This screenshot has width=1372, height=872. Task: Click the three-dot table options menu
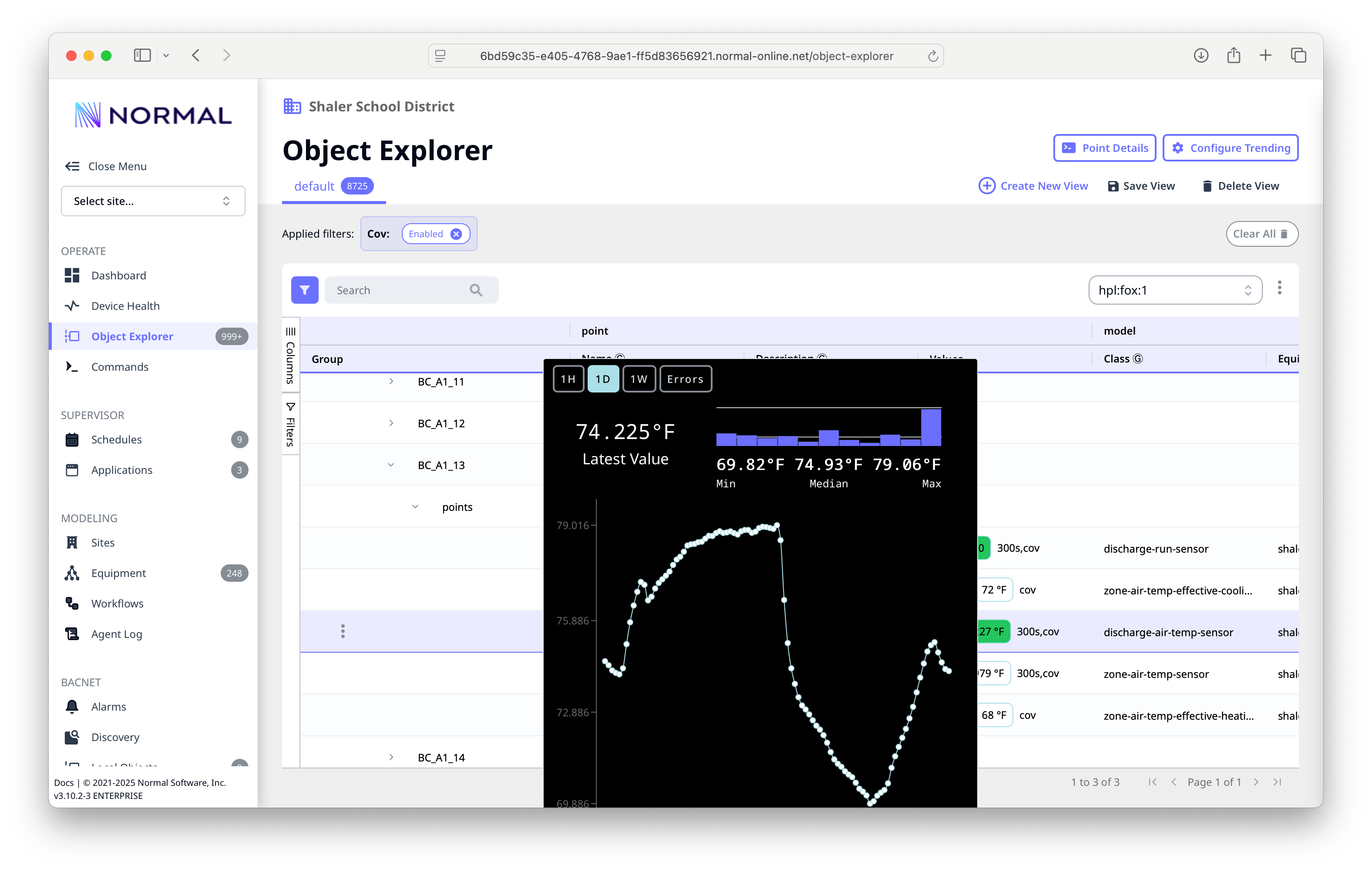point(1279,288)
